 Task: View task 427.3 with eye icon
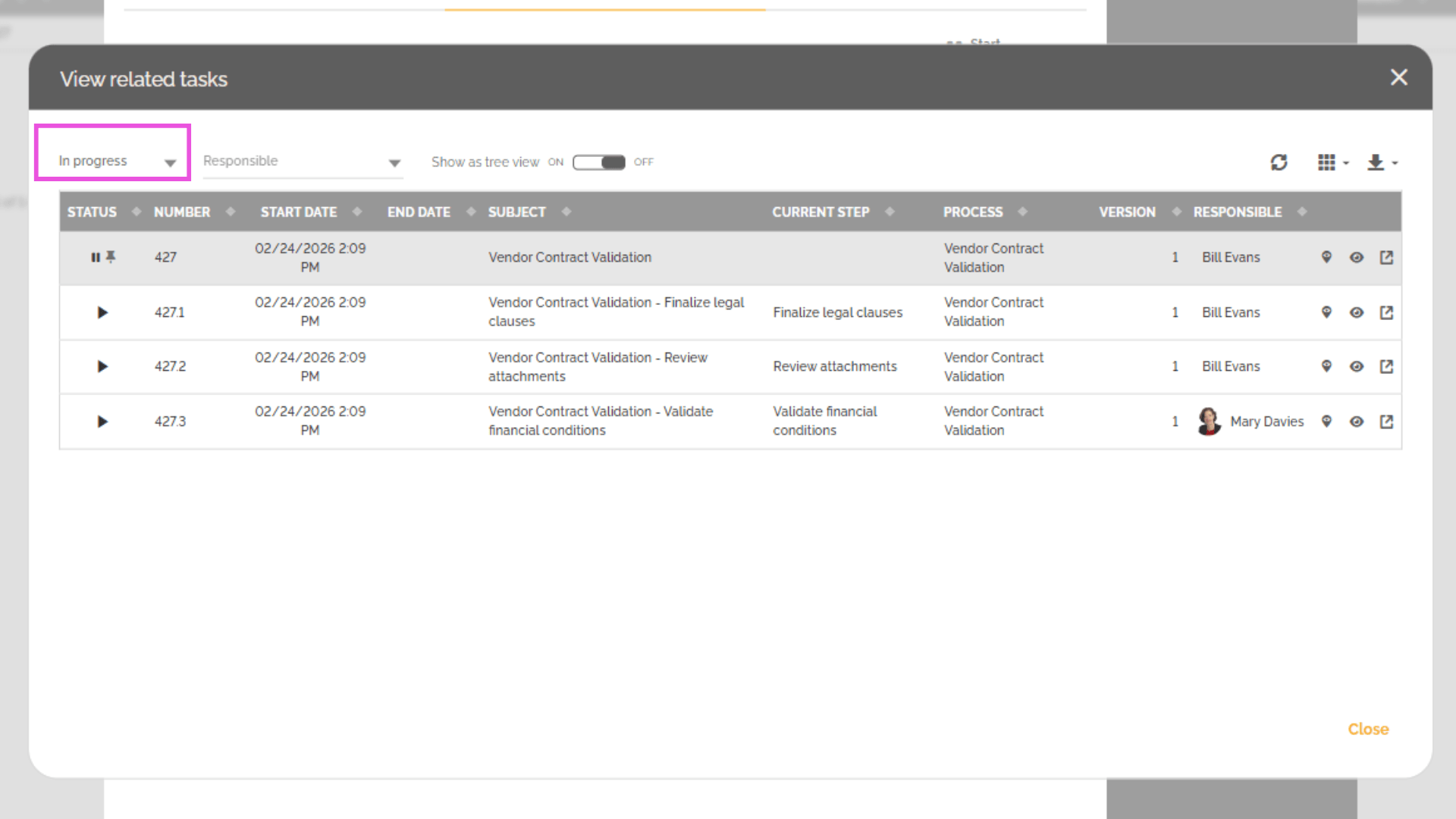[1357, 422]
